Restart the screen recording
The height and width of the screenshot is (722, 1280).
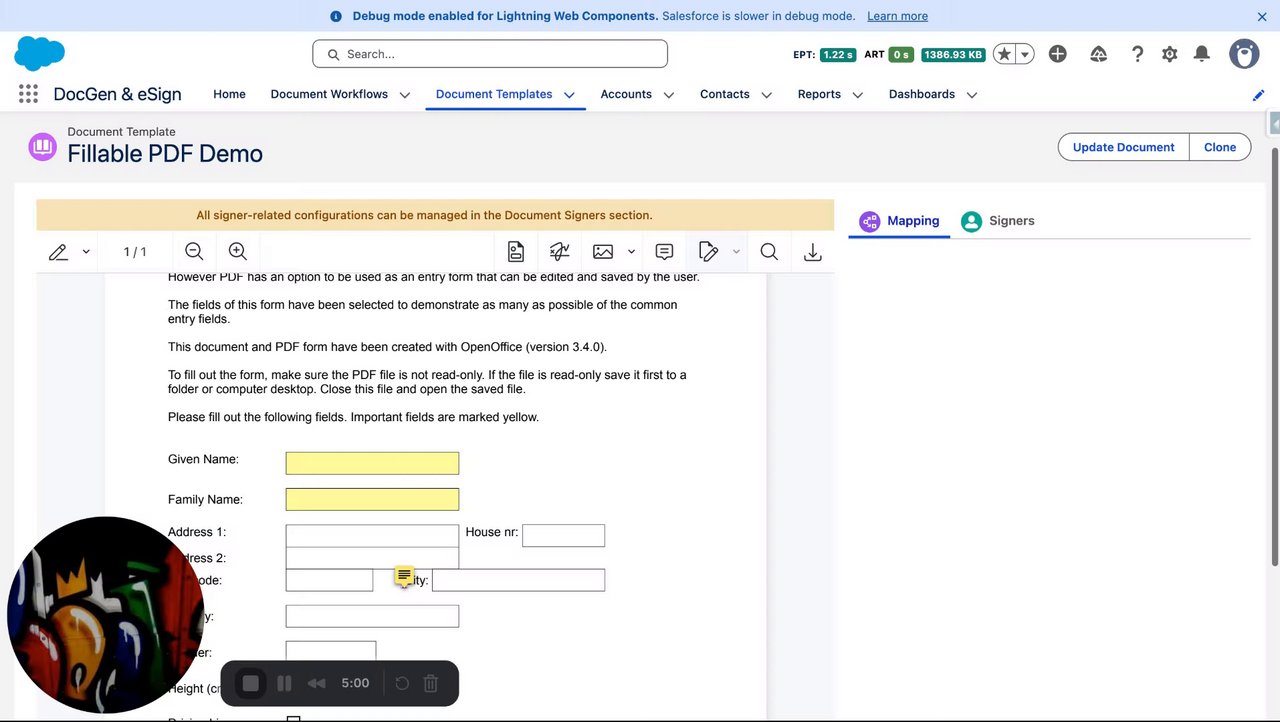pyautogui.click(x=402, y=683)
